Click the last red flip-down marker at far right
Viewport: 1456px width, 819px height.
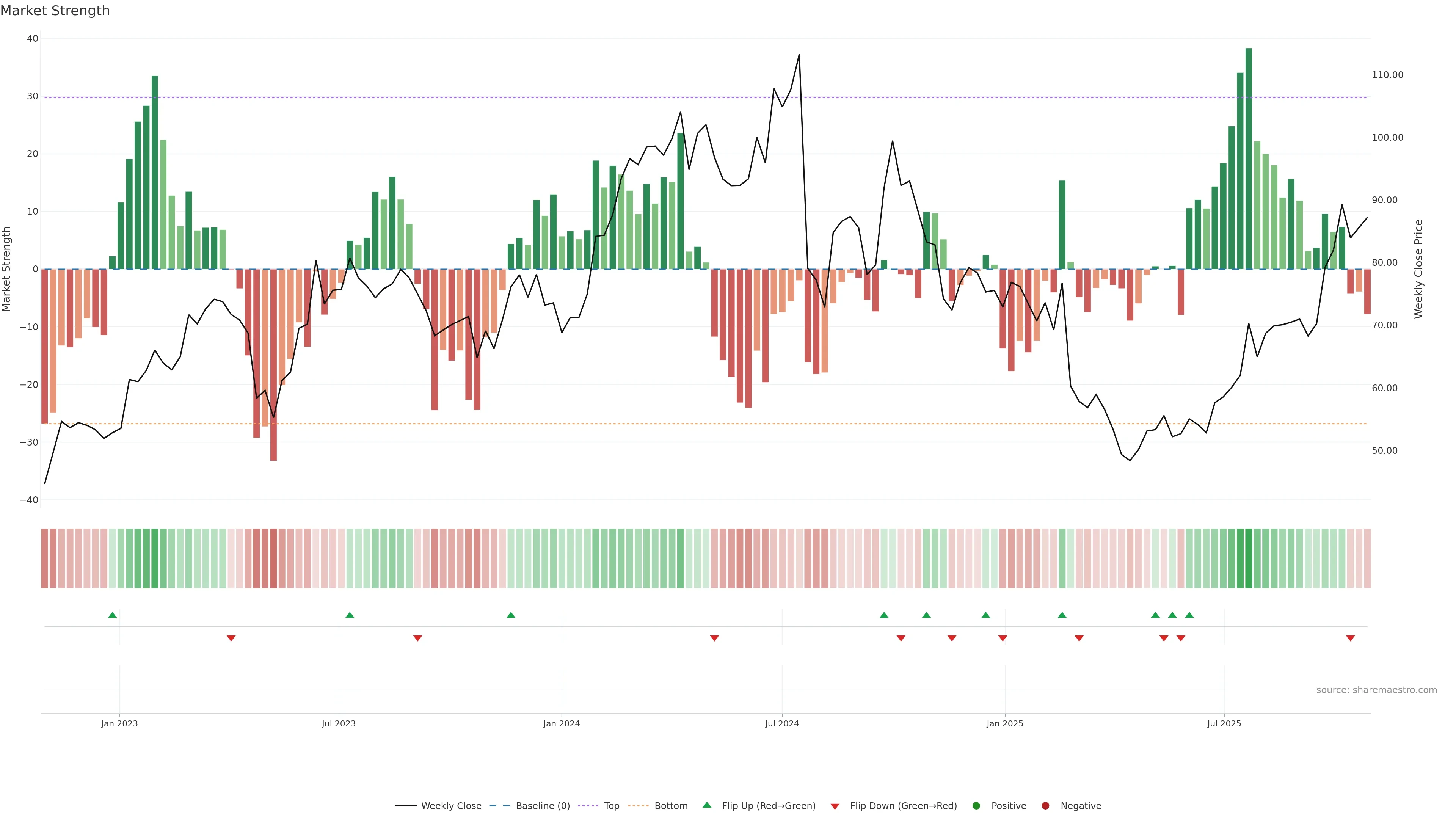1350,638
